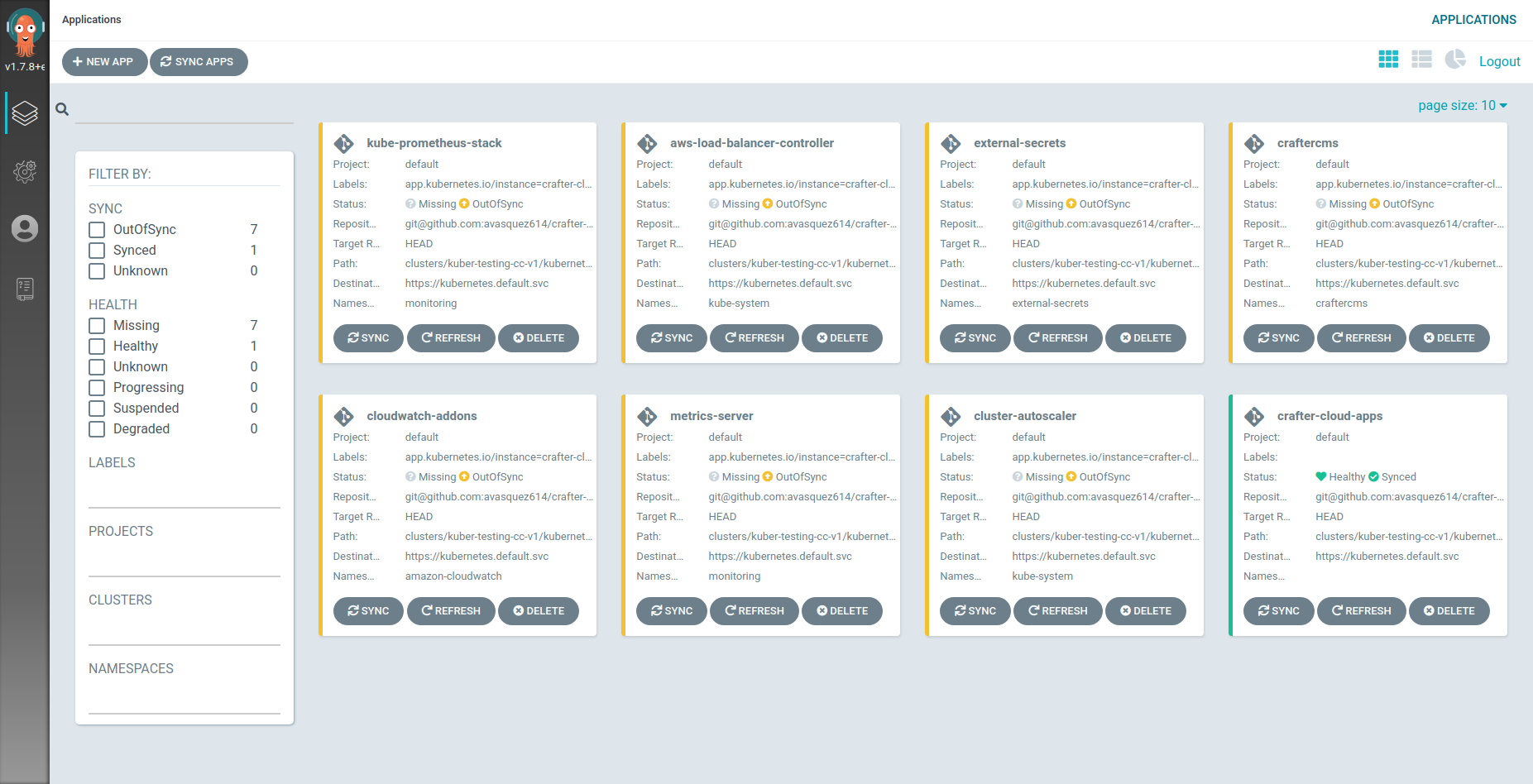
Task: Click the external-secrets namespace value
Action: [1050, 304]
